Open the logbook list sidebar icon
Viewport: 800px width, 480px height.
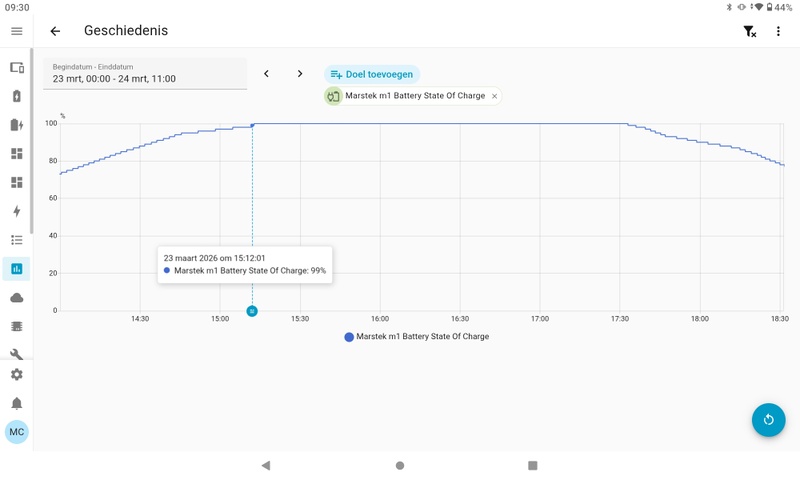click(17, 240)
